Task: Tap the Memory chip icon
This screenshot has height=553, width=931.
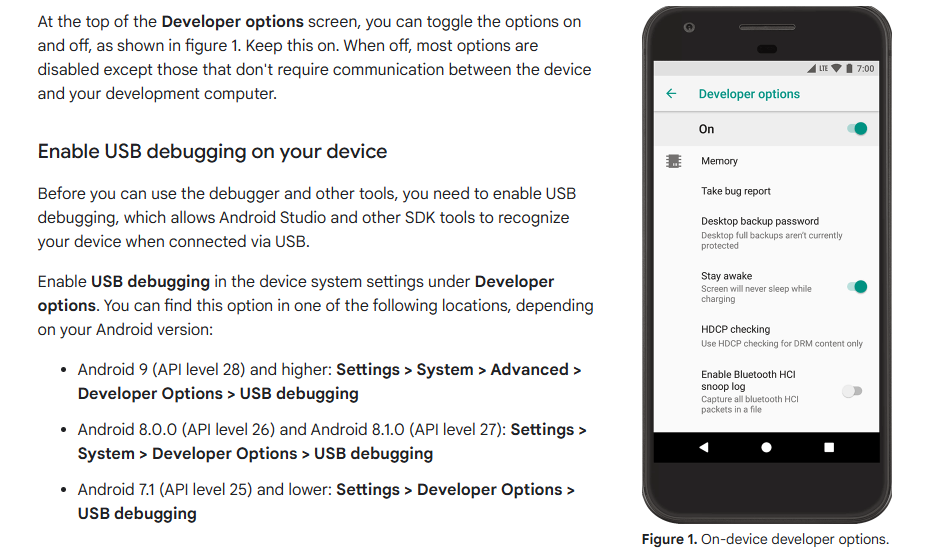Action: coord(673,161)
